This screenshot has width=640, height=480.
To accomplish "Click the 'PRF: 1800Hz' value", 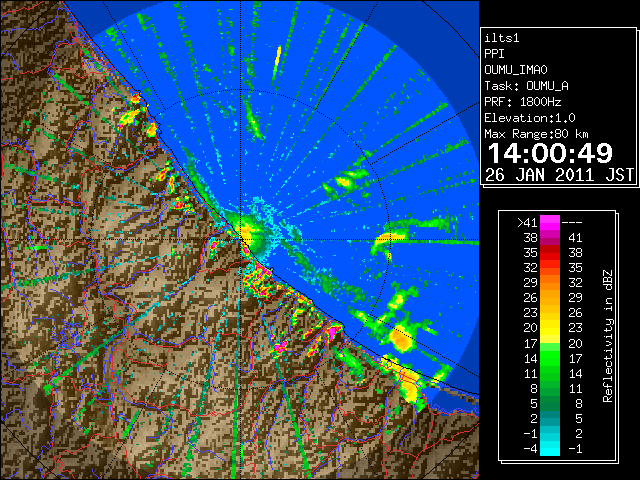I will [x=523, y=102].
